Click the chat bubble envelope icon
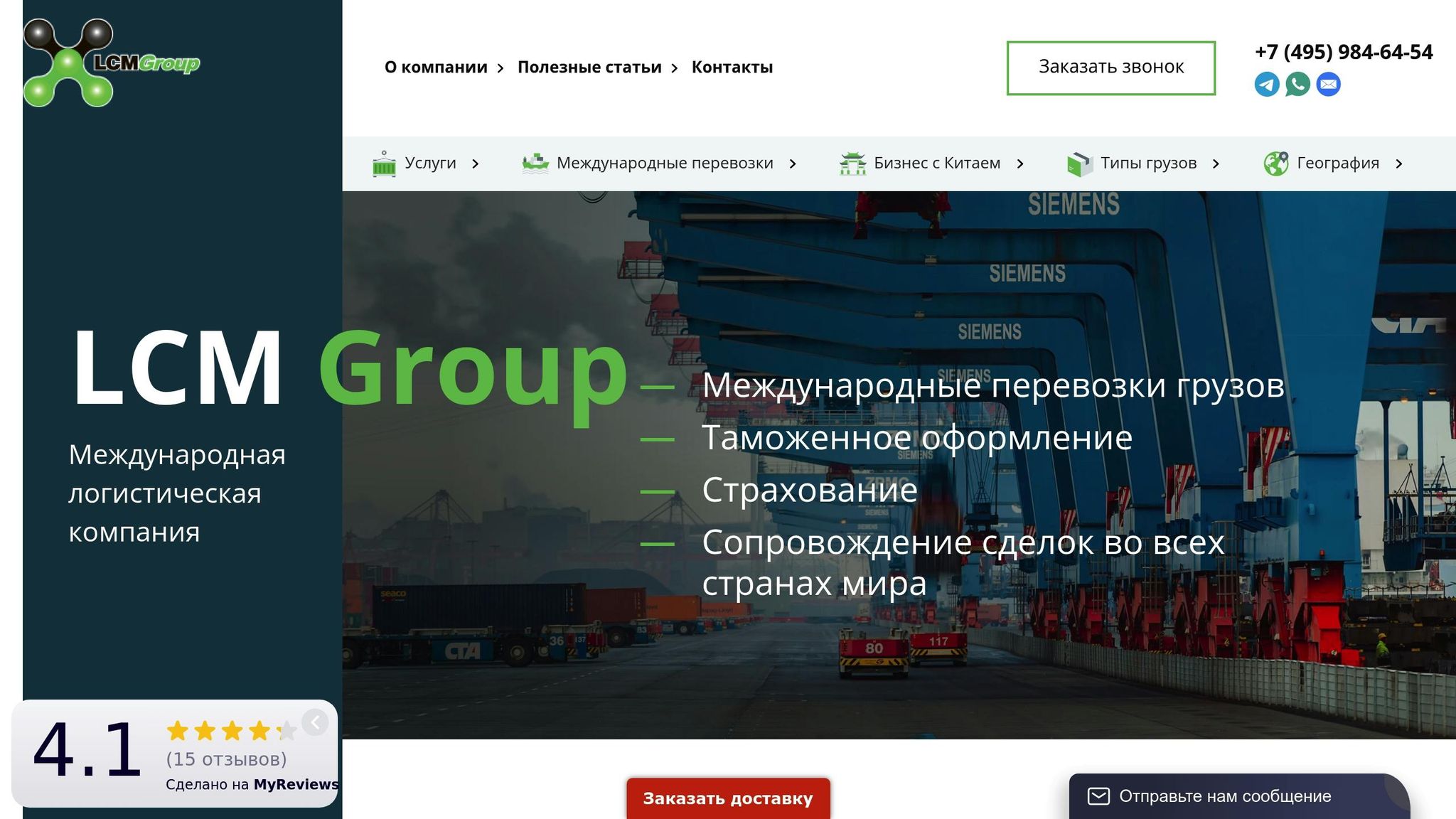The width and height of the screenshot is (1456, 819). (x=1098, y=796)
